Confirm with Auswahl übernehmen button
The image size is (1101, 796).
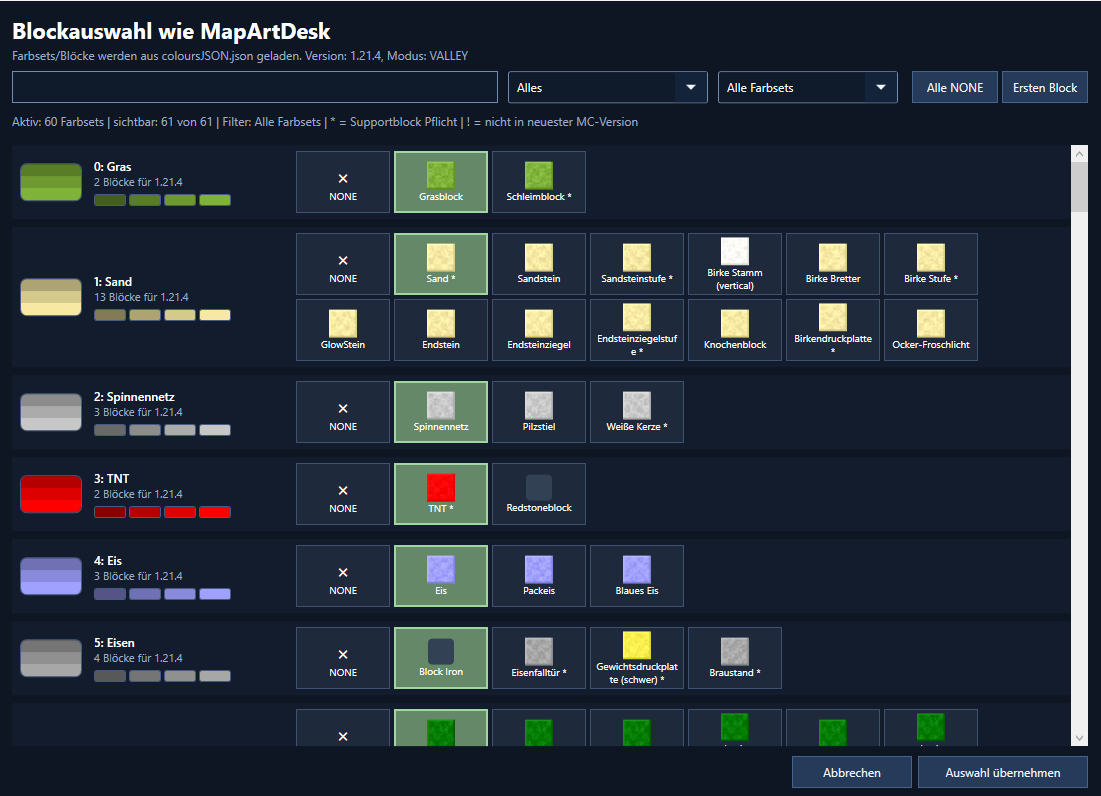pyautogui.click(x=1003, y=773)
